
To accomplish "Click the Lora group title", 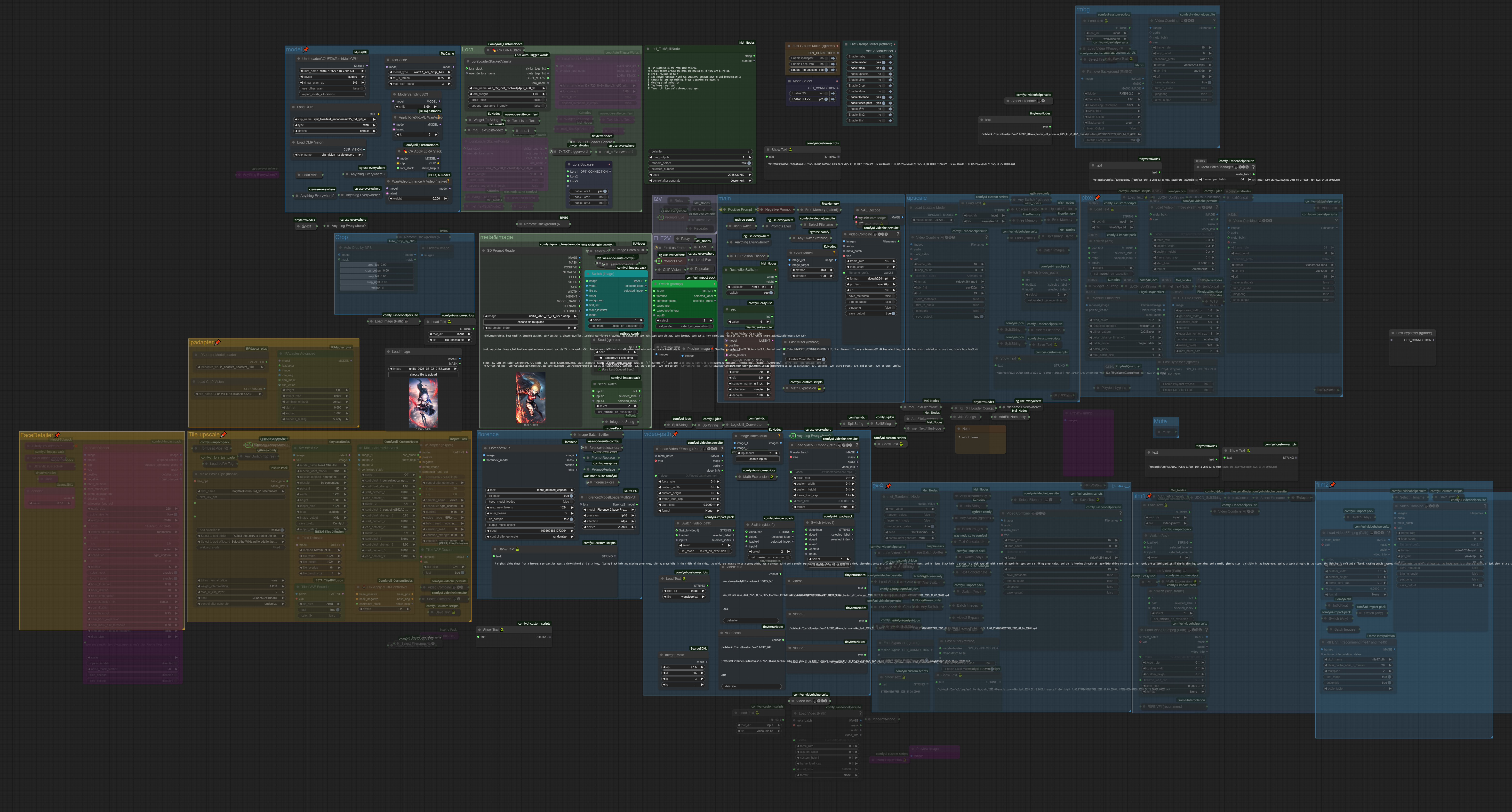I will coord(468,49).
